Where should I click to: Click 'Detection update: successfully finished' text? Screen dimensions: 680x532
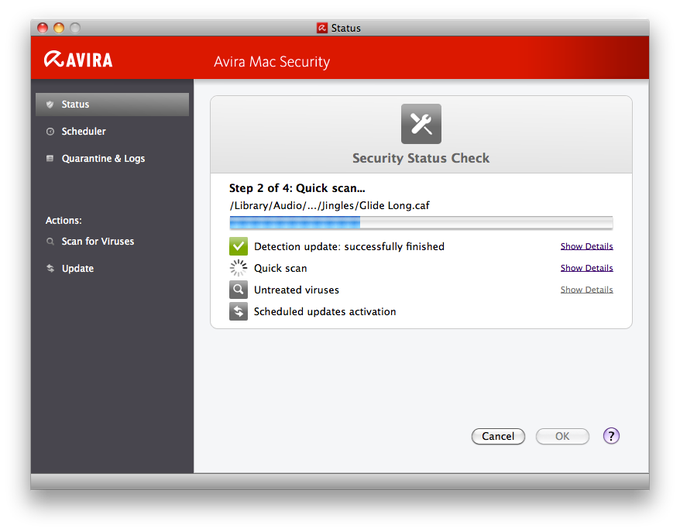pos(349,246)
